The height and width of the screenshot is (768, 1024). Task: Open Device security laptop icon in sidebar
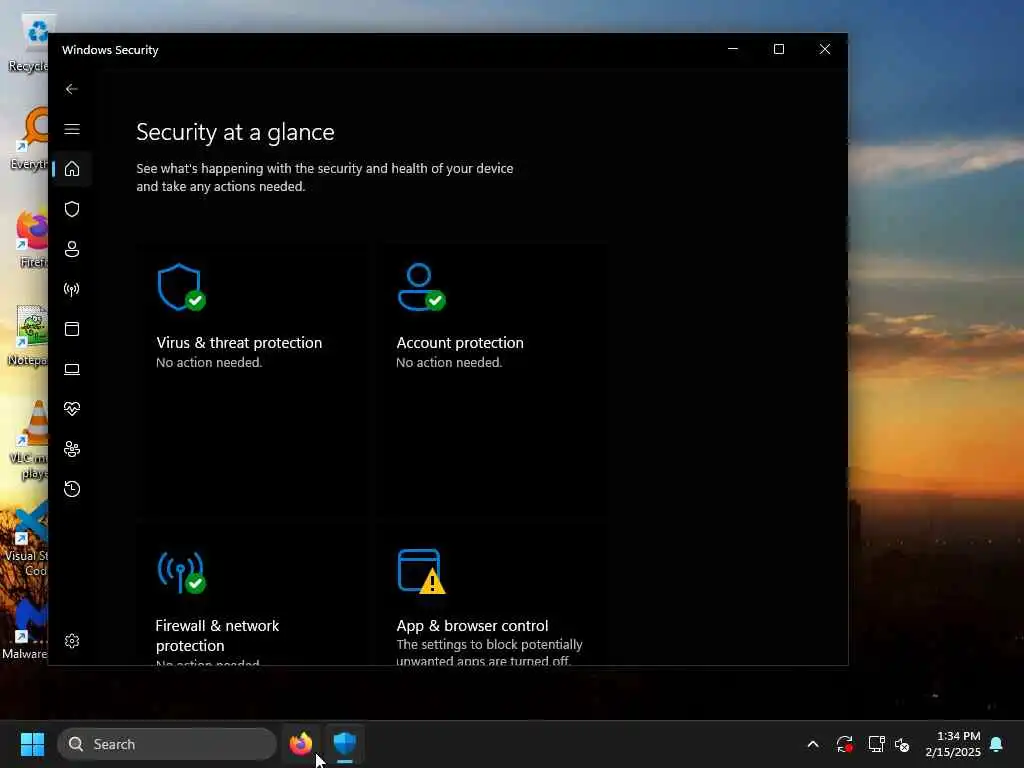[72, 369]
